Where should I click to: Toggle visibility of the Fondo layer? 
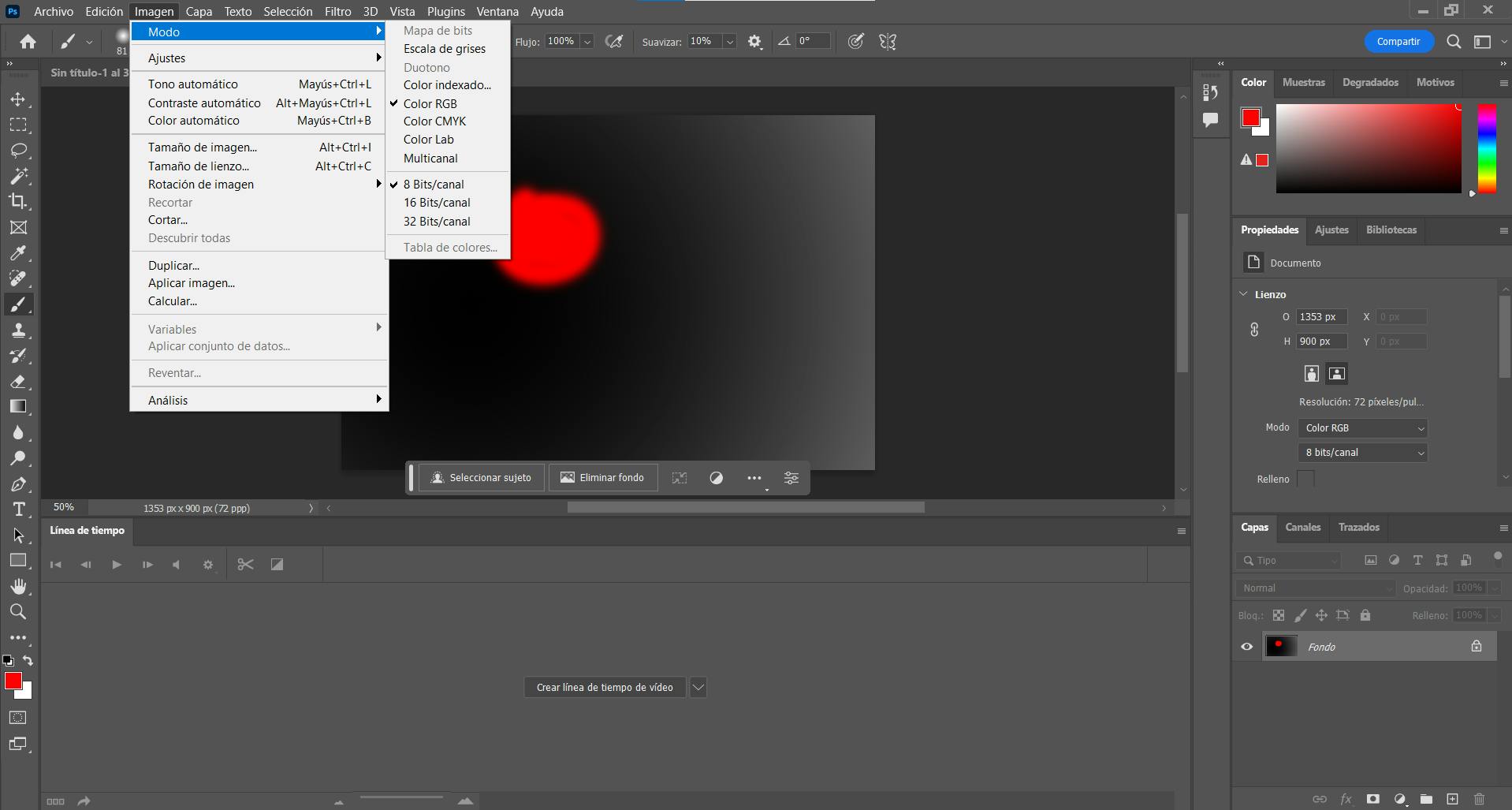point(1247,647)
